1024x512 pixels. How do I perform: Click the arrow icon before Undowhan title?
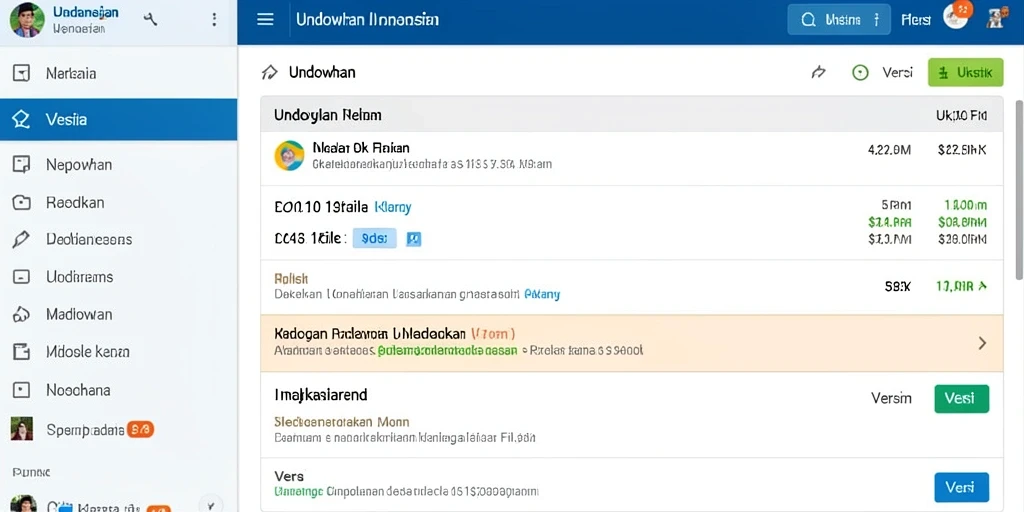(269, 72)
